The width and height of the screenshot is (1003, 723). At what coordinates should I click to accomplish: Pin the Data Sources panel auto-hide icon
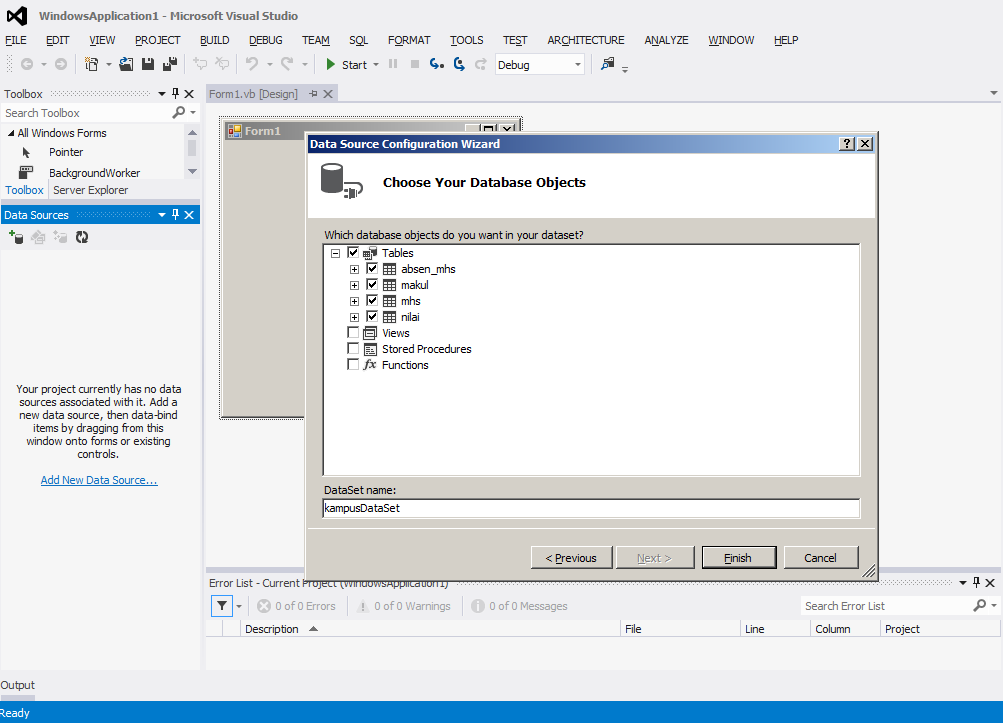(176, 215)
